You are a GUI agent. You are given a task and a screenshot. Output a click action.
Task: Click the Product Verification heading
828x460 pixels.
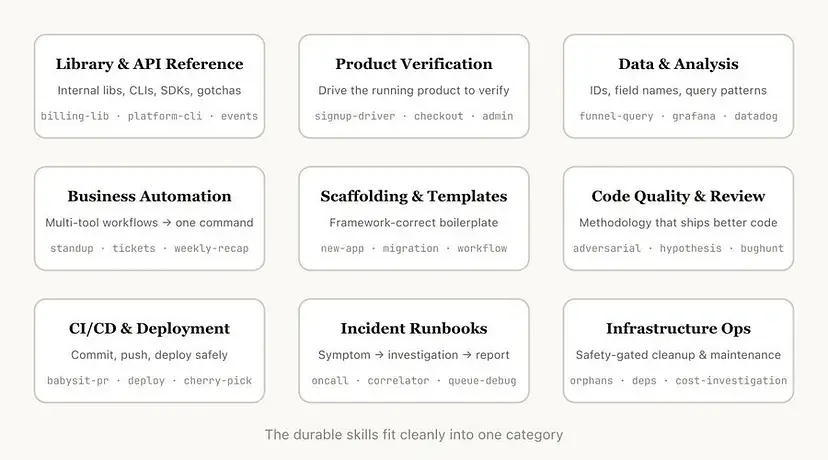pos(414,64)
